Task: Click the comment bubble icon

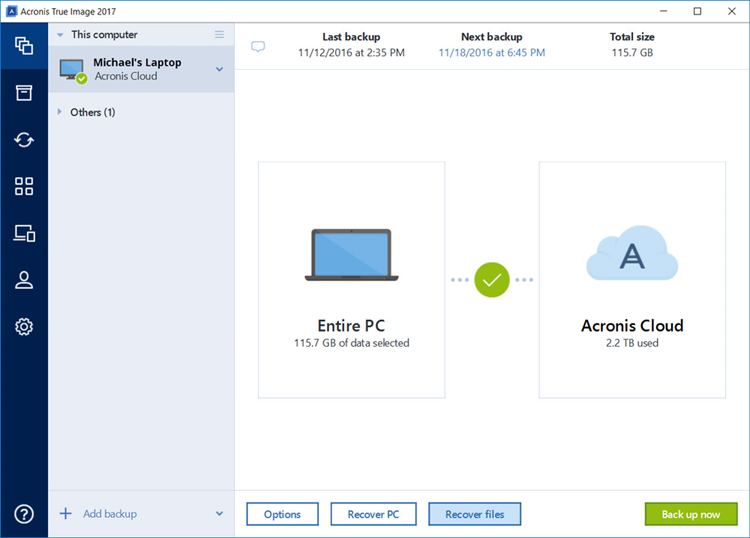Action: [x=258, y=47]
